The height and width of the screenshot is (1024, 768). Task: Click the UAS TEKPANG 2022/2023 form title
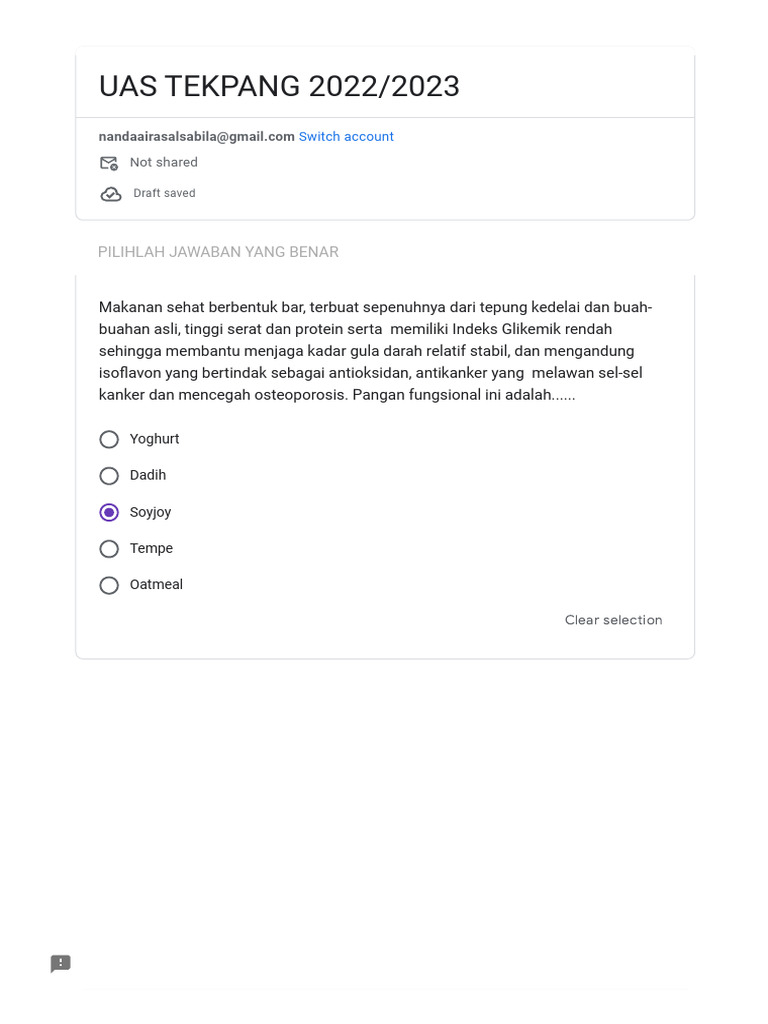pos(279,87)
